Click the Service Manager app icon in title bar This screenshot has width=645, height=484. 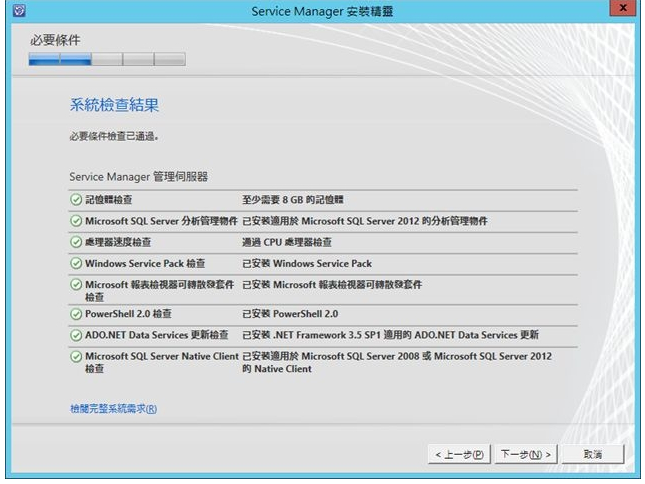(19, 10)
